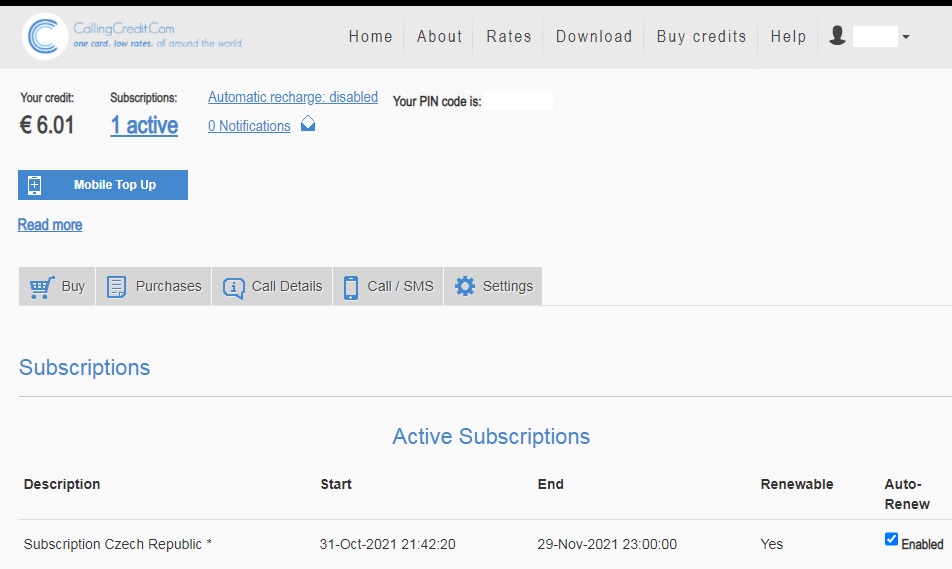Click the user profile avatar icon
Image resolution: width=952 pixels, height=569 pixels.
click(x=838, y=36)
